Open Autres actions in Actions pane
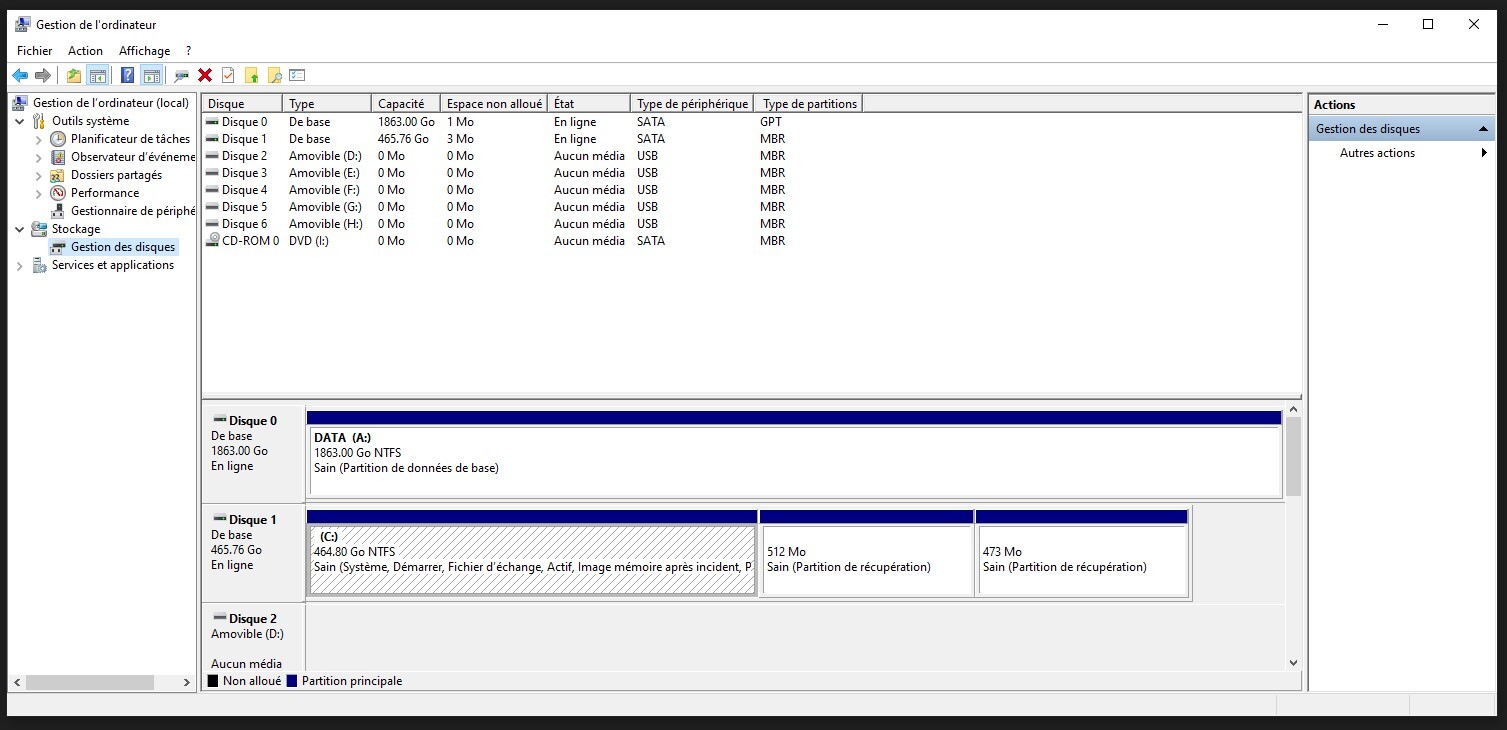This screenshot has height=730, width=1507. (1377, 153)
